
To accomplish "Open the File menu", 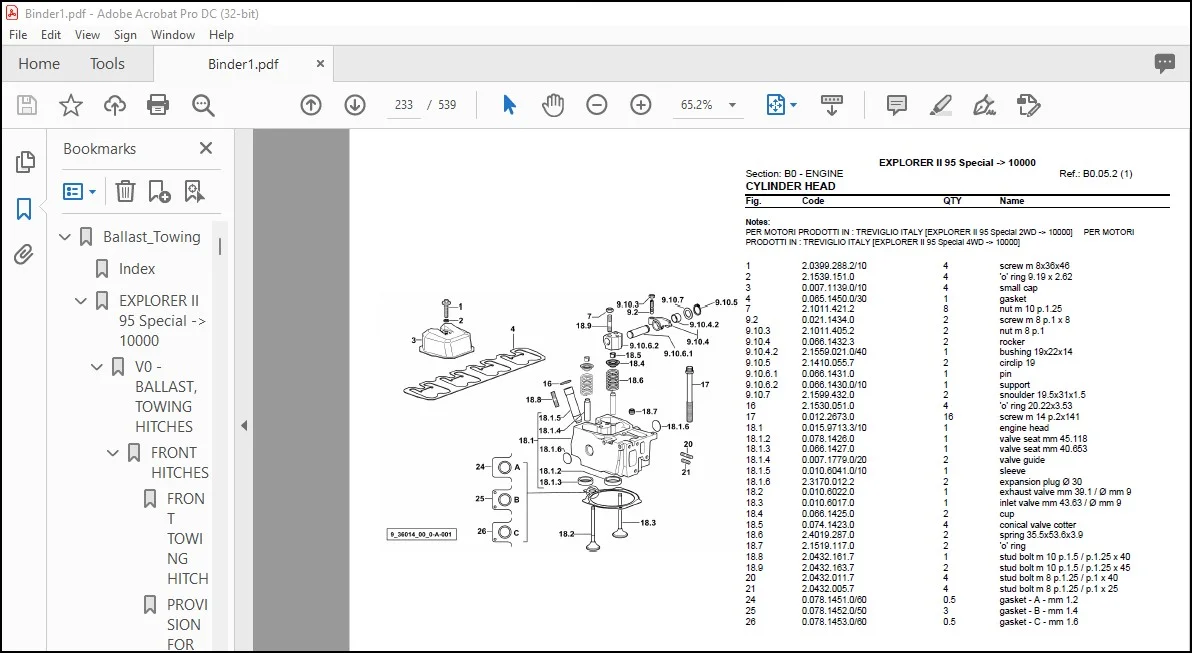I will pyautogui.click(x=18, y=35).
